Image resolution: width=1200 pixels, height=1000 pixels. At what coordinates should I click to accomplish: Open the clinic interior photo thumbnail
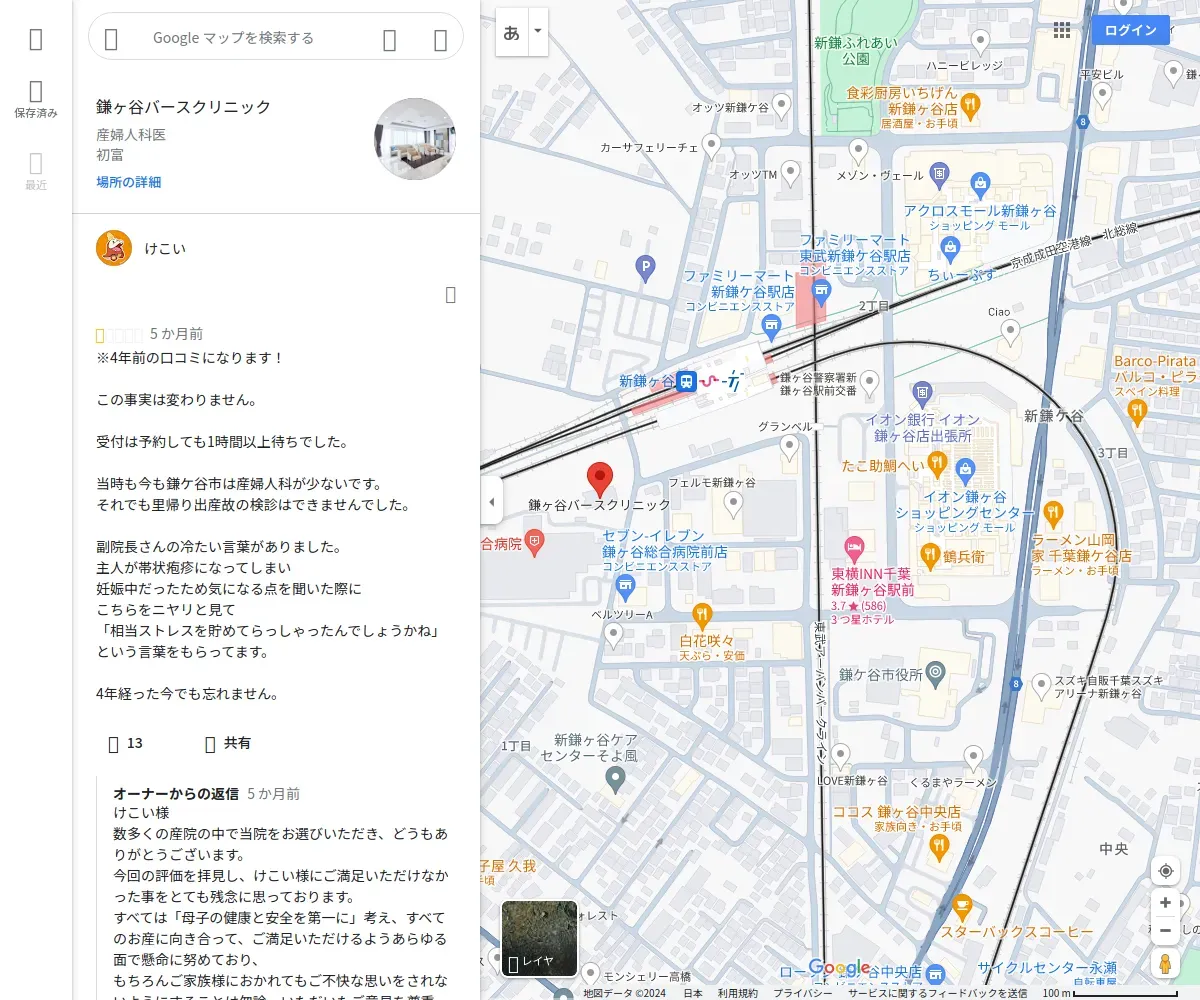(x=415, y=139)
